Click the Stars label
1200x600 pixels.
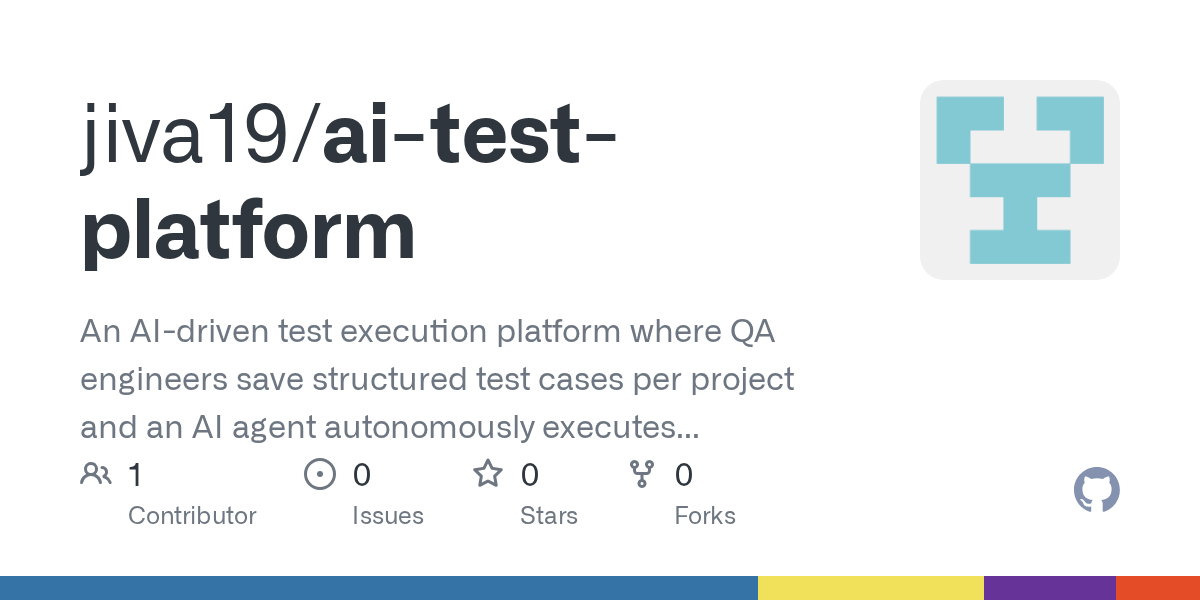549,516
